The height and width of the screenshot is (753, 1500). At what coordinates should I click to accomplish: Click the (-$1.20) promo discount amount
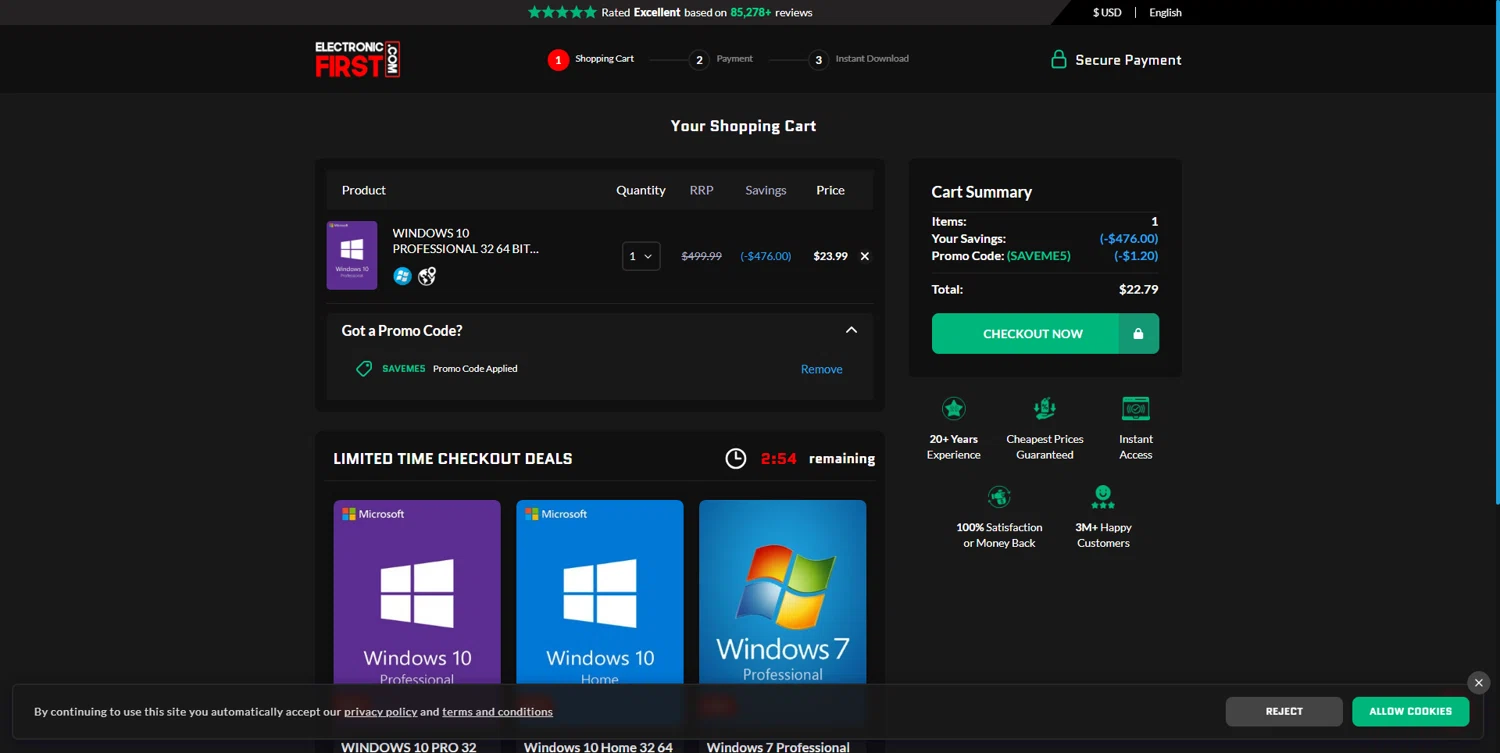[x=1136, y=255]
